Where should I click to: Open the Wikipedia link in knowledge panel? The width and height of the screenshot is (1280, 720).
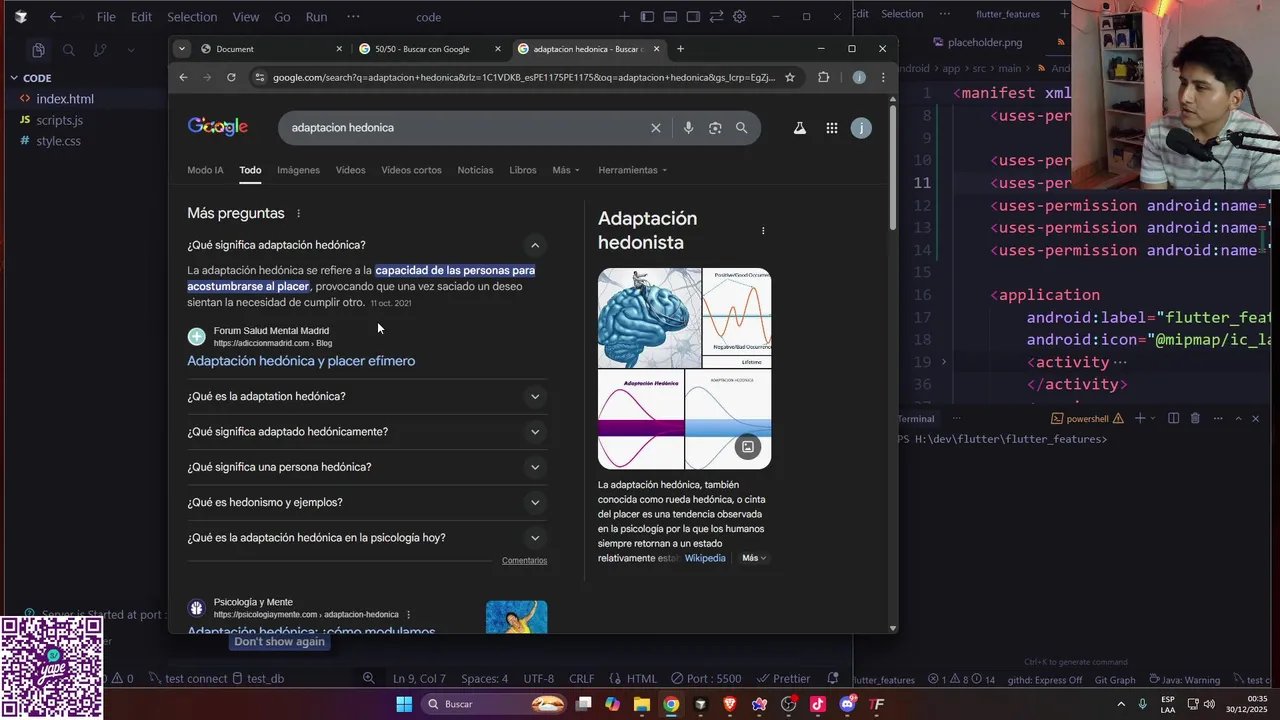click(705, 558)
